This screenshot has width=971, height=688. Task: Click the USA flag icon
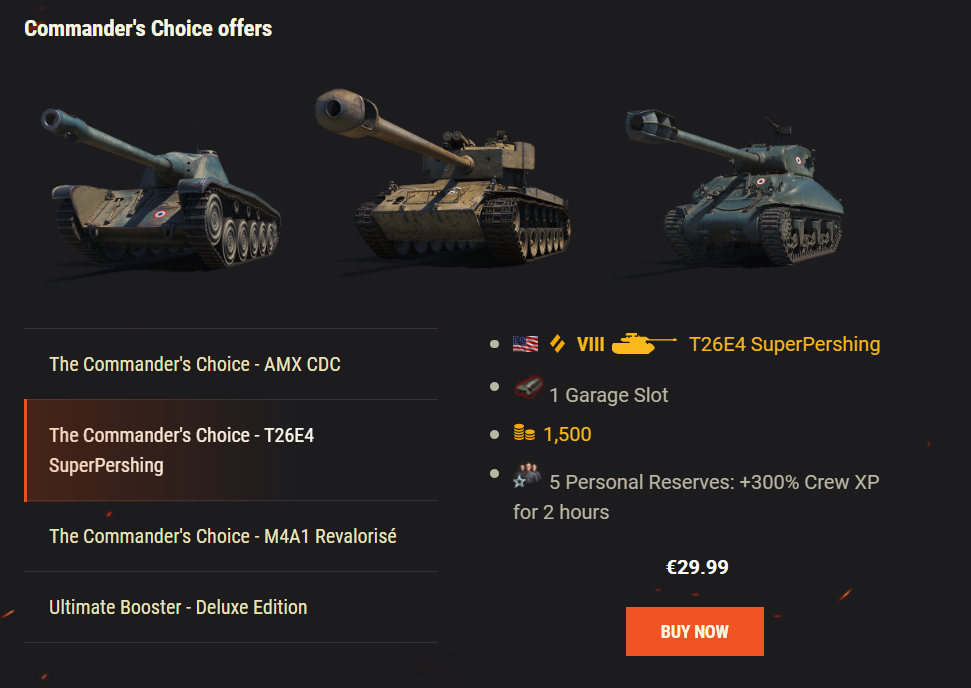point(525,344)
